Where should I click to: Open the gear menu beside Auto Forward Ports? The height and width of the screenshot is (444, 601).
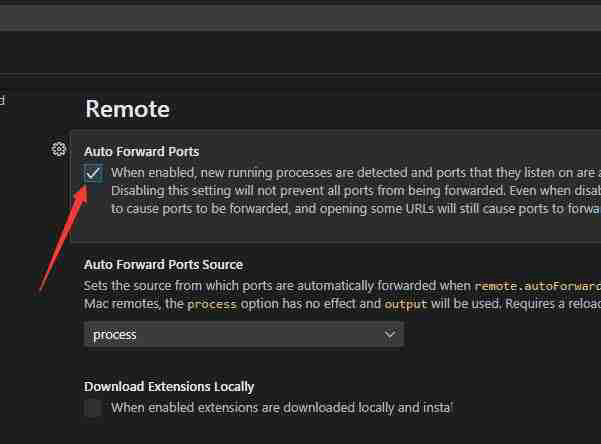pos(59,150)
